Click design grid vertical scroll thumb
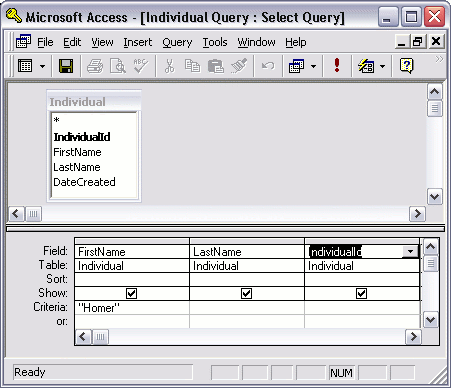The width and height of the screenshot is (451, 388). point(431,264)
